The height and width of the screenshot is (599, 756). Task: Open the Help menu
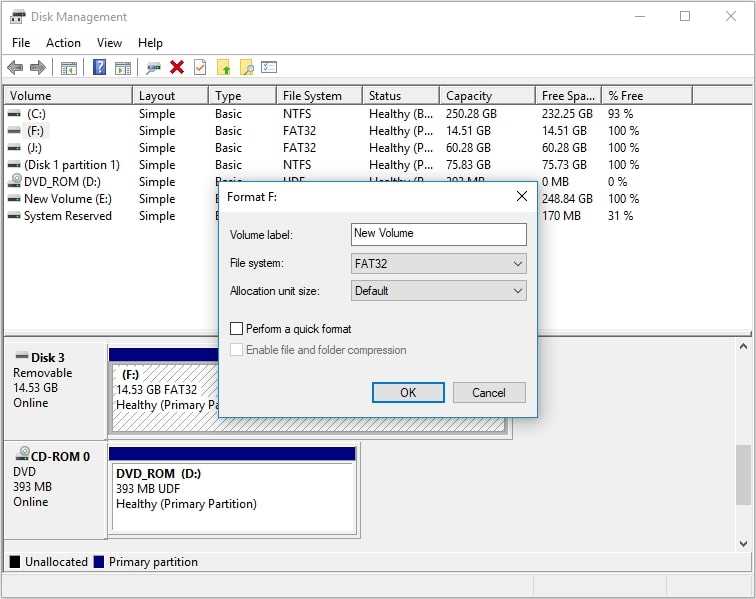150,43
